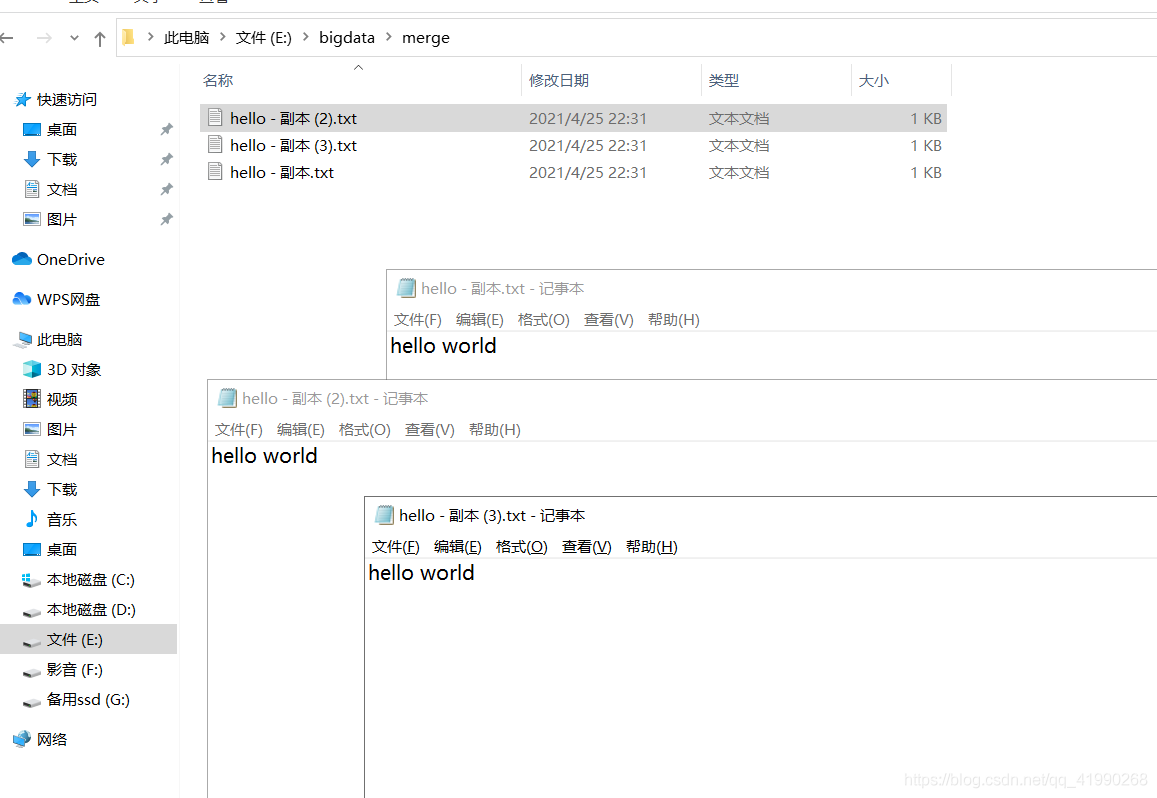Expand chevron after bigdata in breadcrumb
Viewport: 1157px width, 798px height.
[389, 37]
